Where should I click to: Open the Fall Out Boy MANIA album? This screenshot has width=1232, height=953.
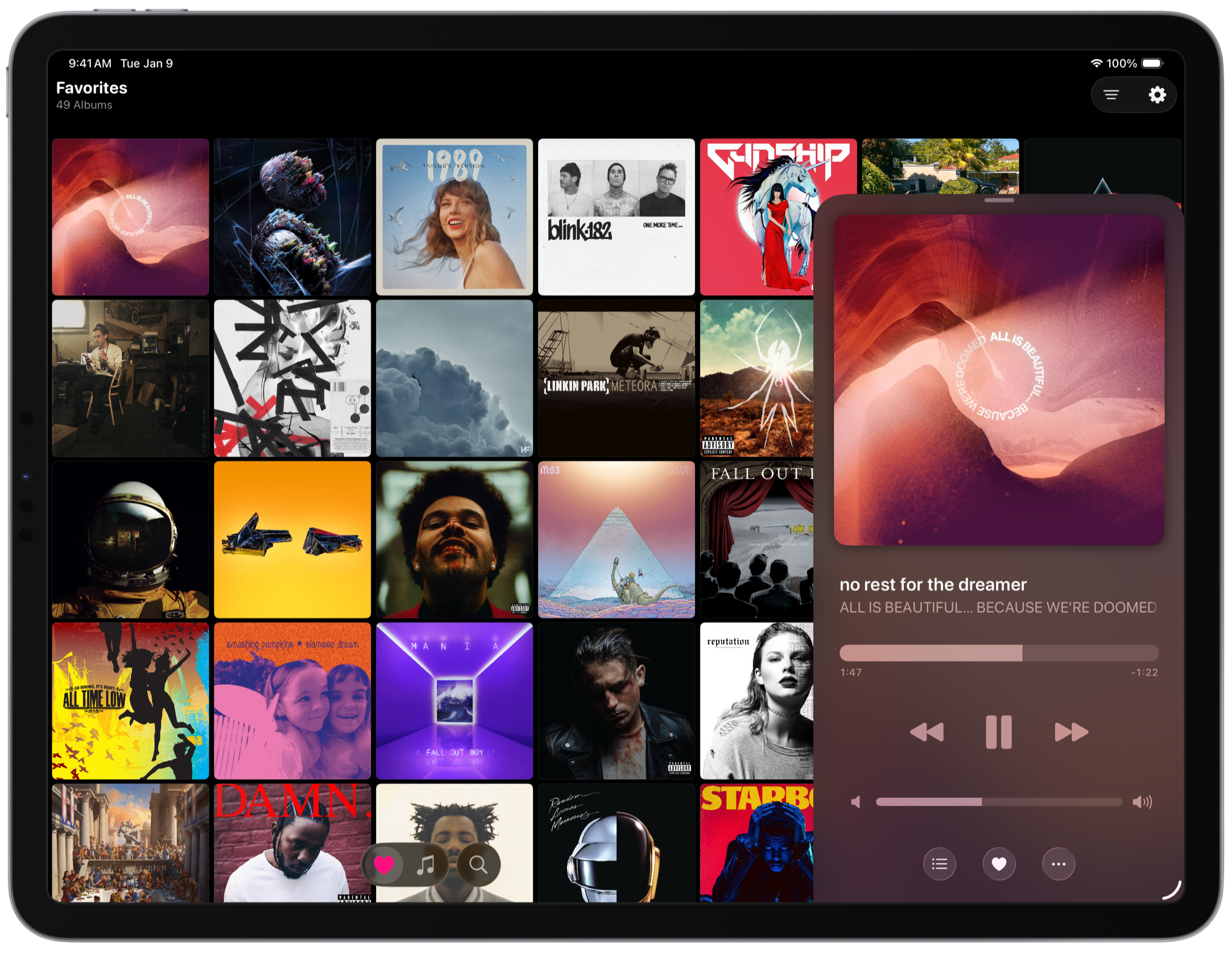[x=454, y=701]
